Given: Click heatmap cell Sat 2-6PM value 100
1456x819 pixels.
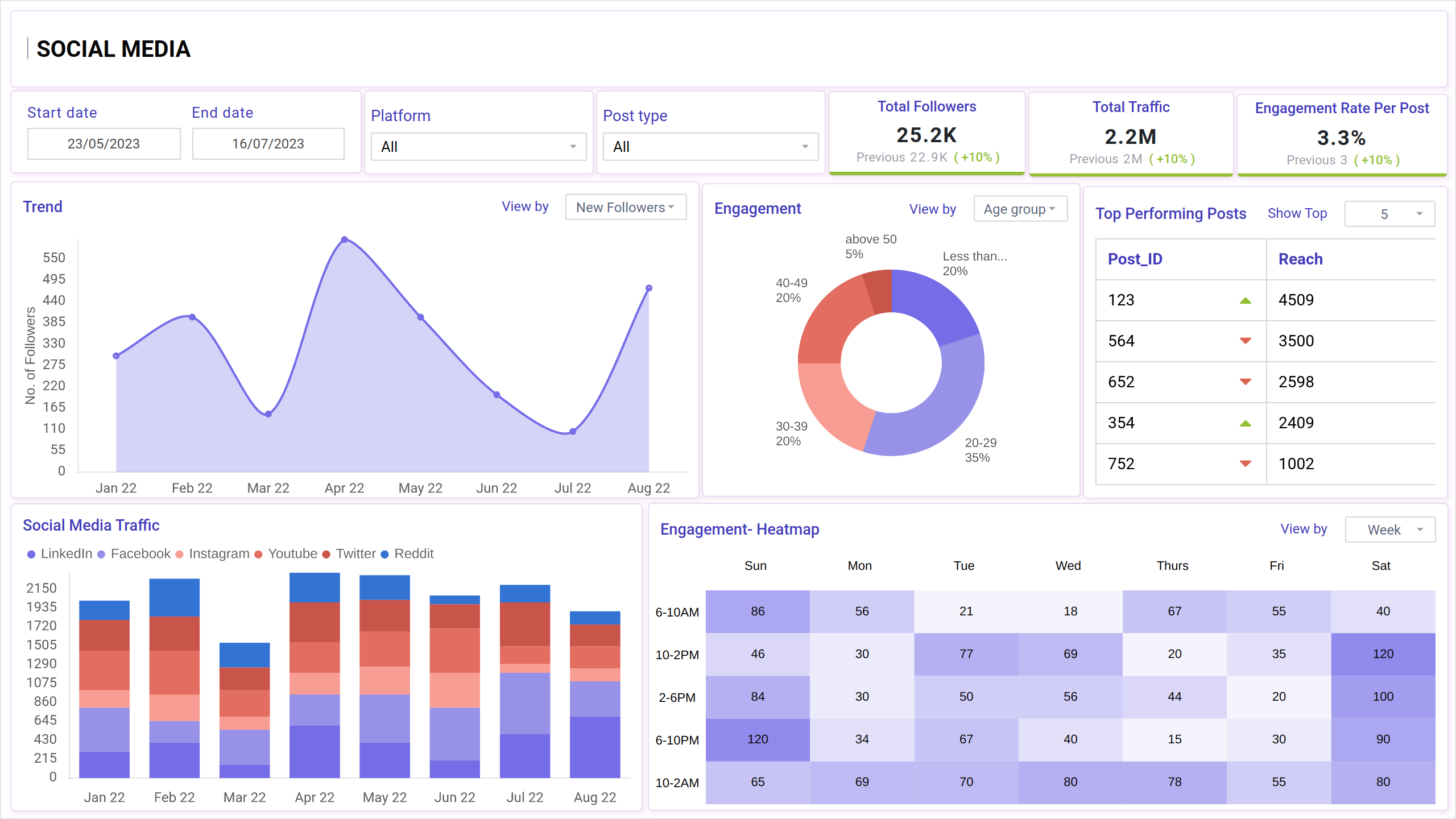Looking at the screenshot, I should click(x=1383, y=697).
